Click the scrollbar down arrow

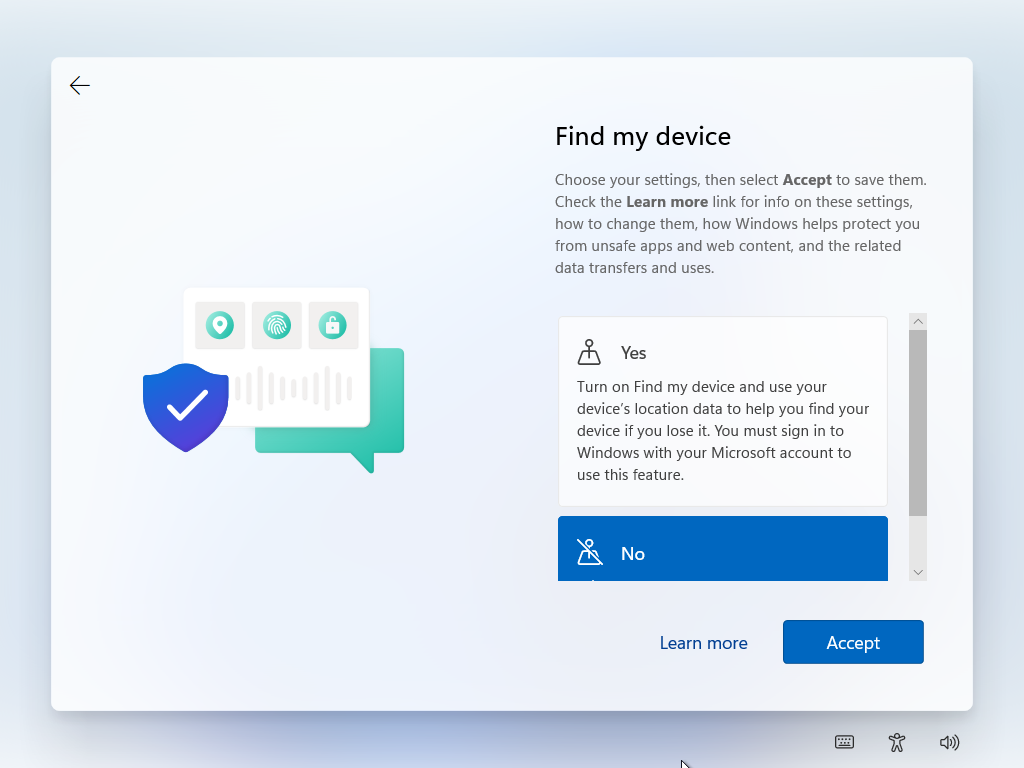click(x=918, y=573)
